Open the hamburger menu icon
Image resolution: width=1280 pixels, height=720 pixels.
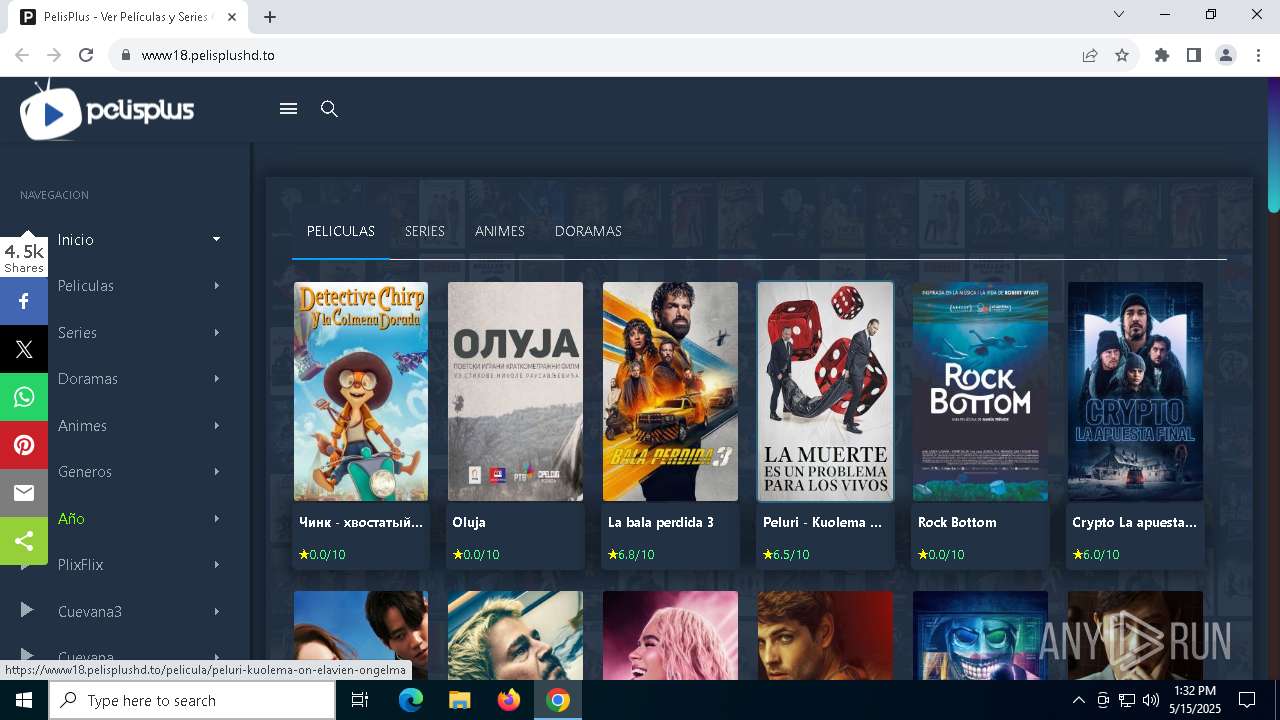288,109
